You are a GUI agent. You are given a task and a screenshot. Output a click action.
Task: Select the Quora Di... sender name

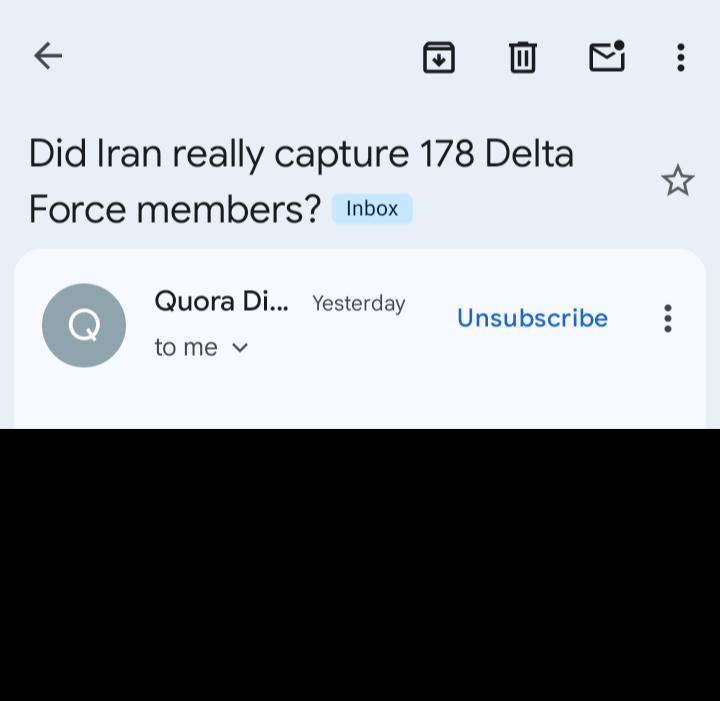tap(221, 302)
